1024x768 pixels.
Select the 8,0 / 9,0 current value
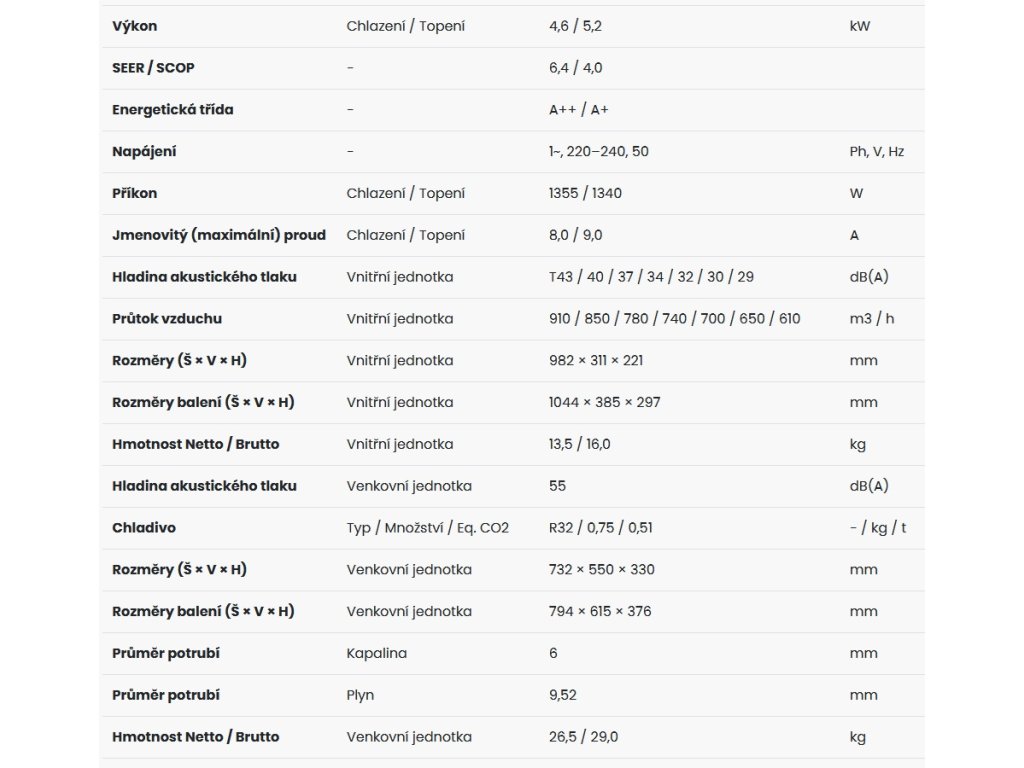(575, 235)
